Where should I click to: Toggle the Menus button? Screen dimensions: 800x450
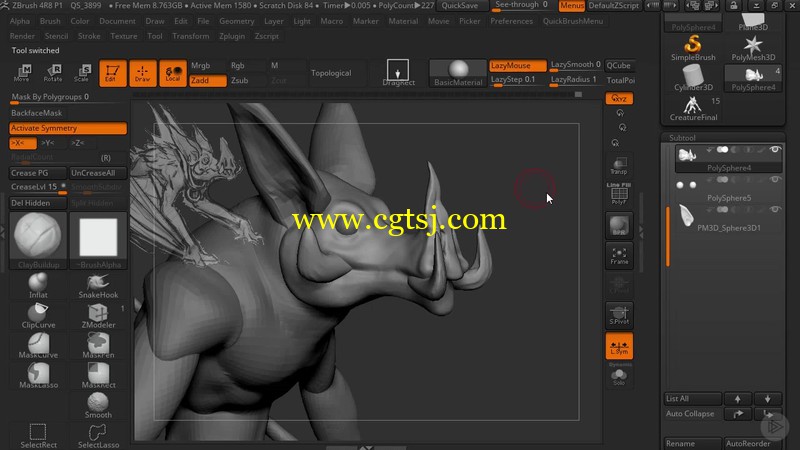coord(571,6)
